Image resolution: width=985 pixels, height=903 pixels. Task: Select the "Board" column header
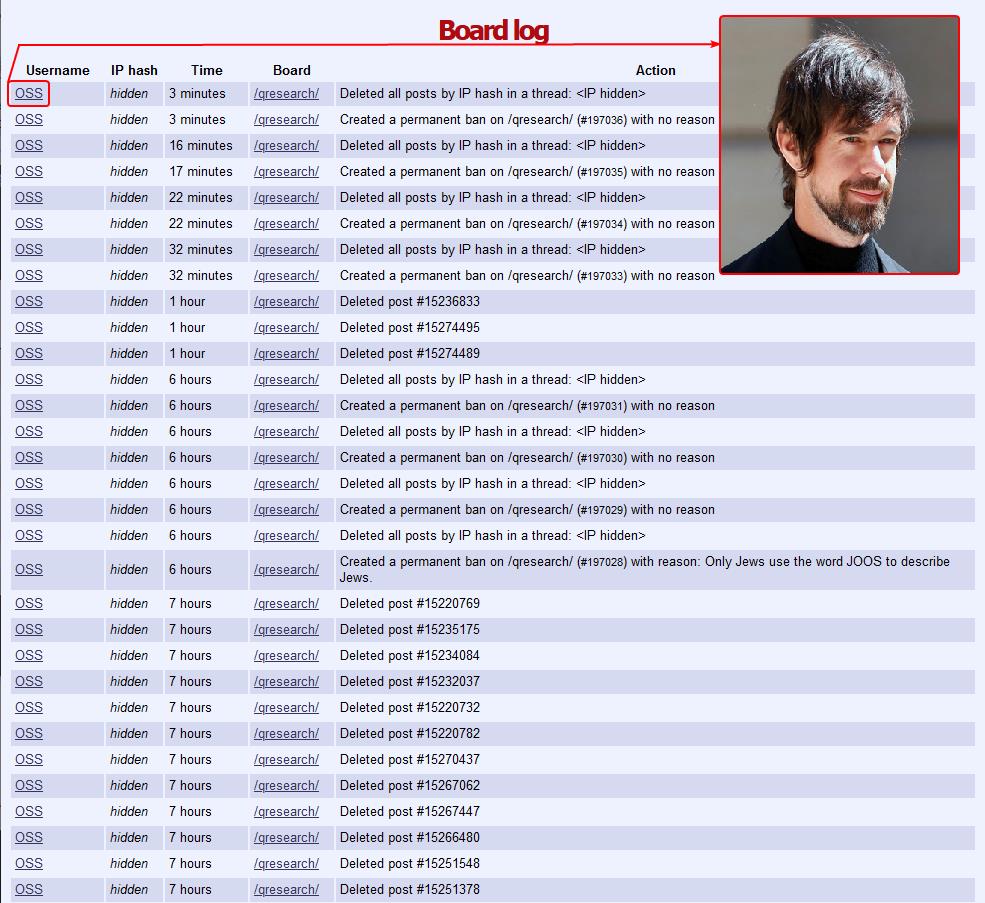pos(292,70)
